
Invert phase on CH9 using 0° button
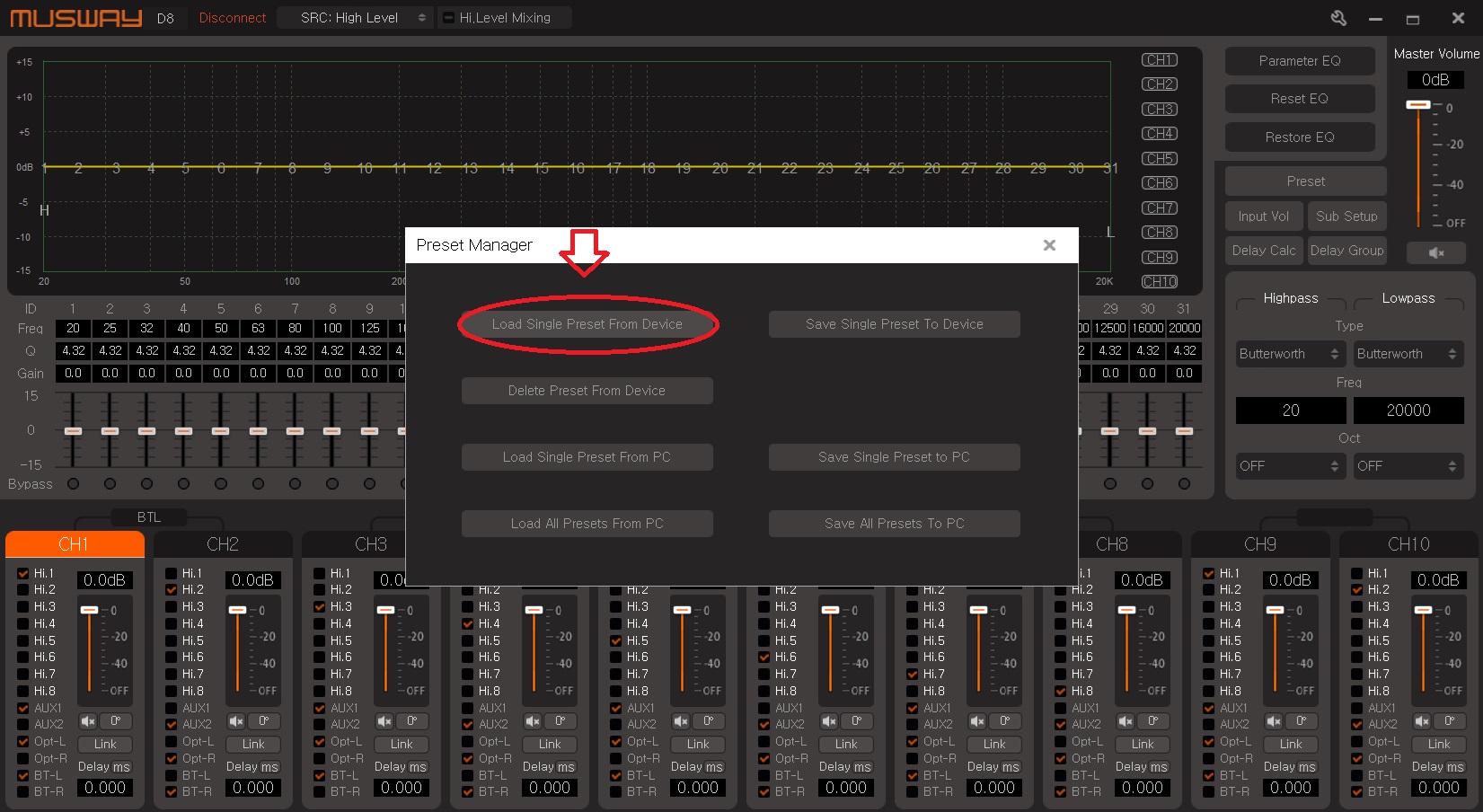[1302, 721]
